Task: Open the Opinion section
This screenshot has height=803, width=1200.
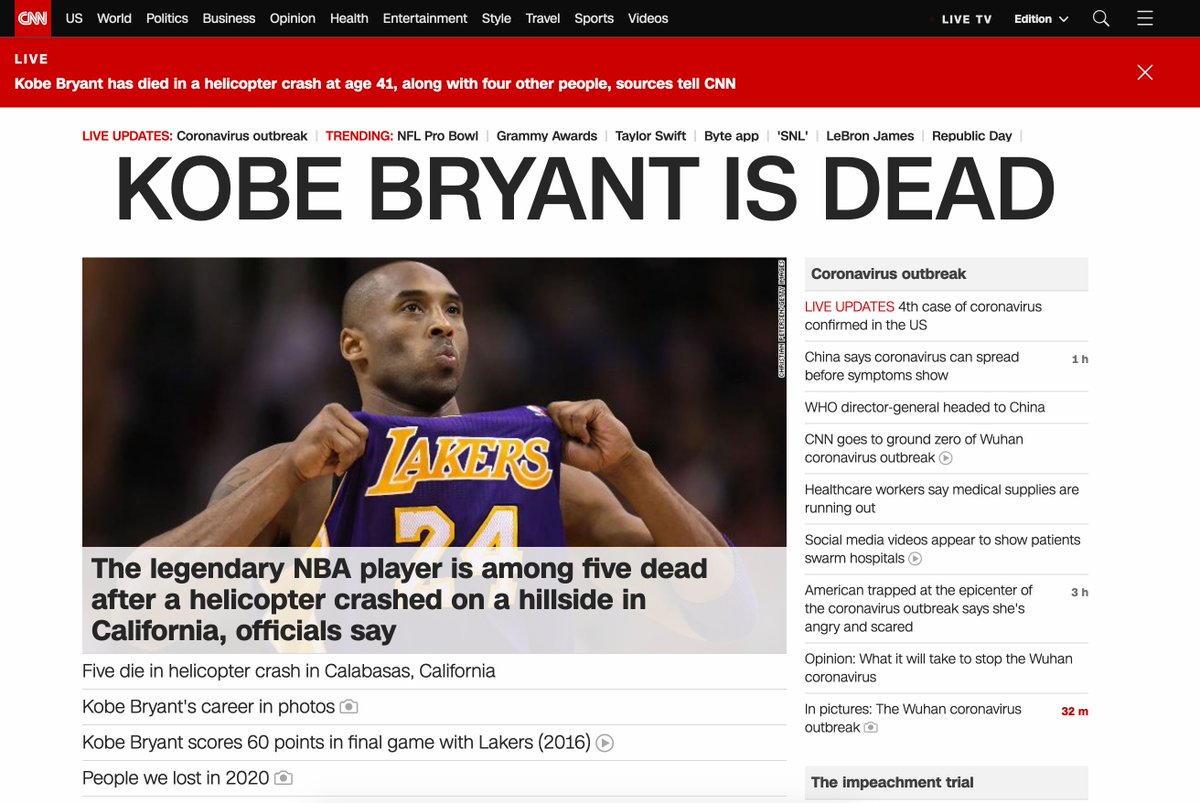Action: point(293,18)
